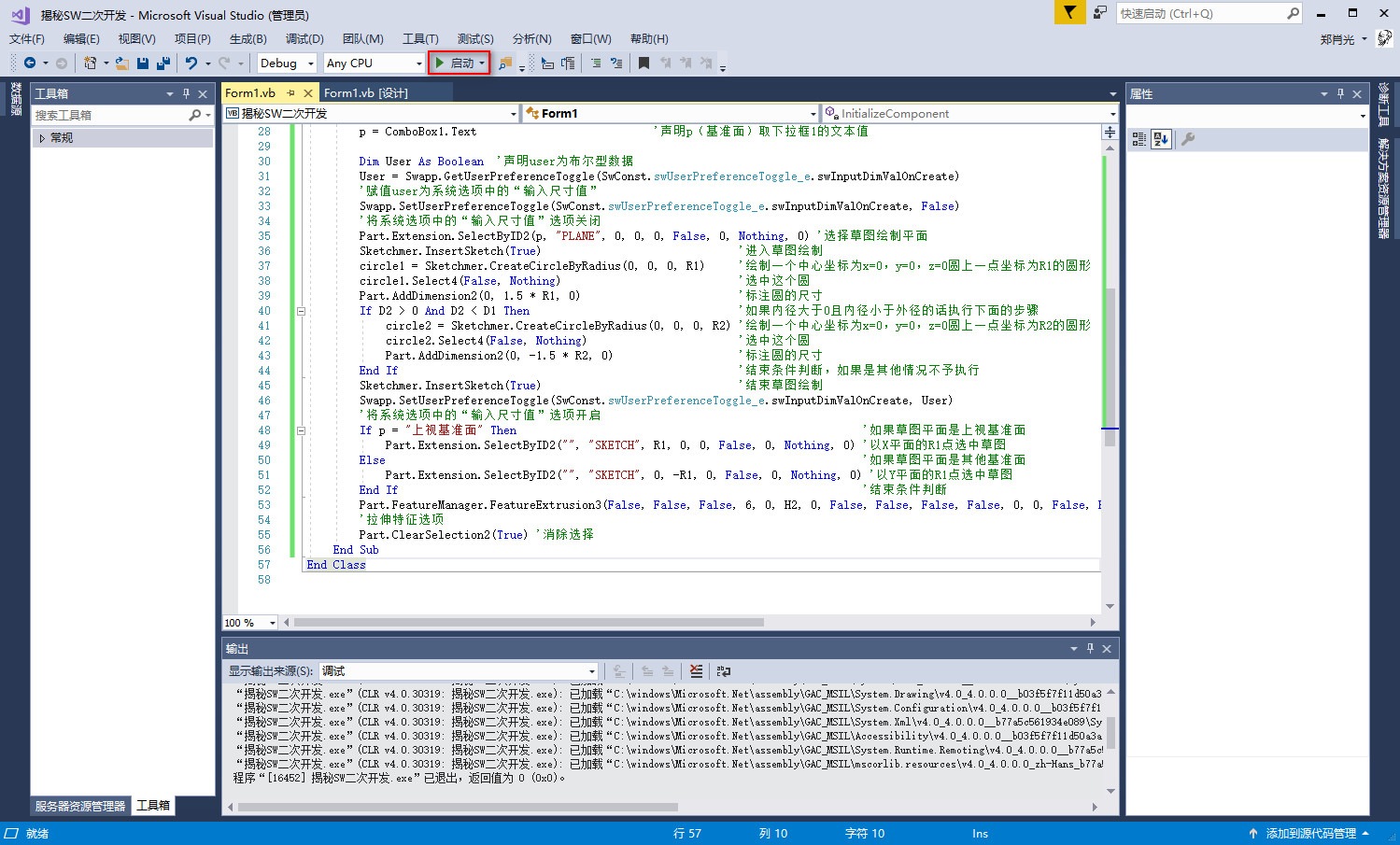The image size is (1400, 845).
Task: Switch Properties to alphabetical sort view
Action: [x=1161, y=139]
